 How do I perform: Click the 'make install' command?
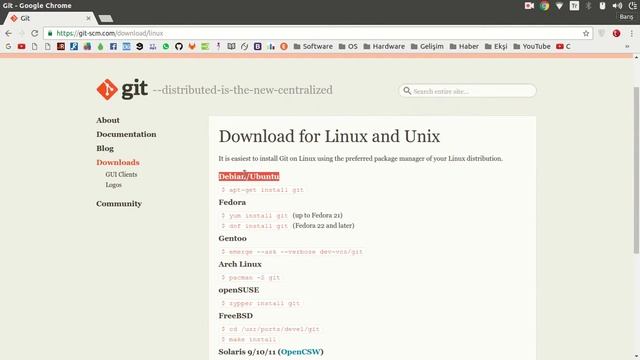pos(249,340)
